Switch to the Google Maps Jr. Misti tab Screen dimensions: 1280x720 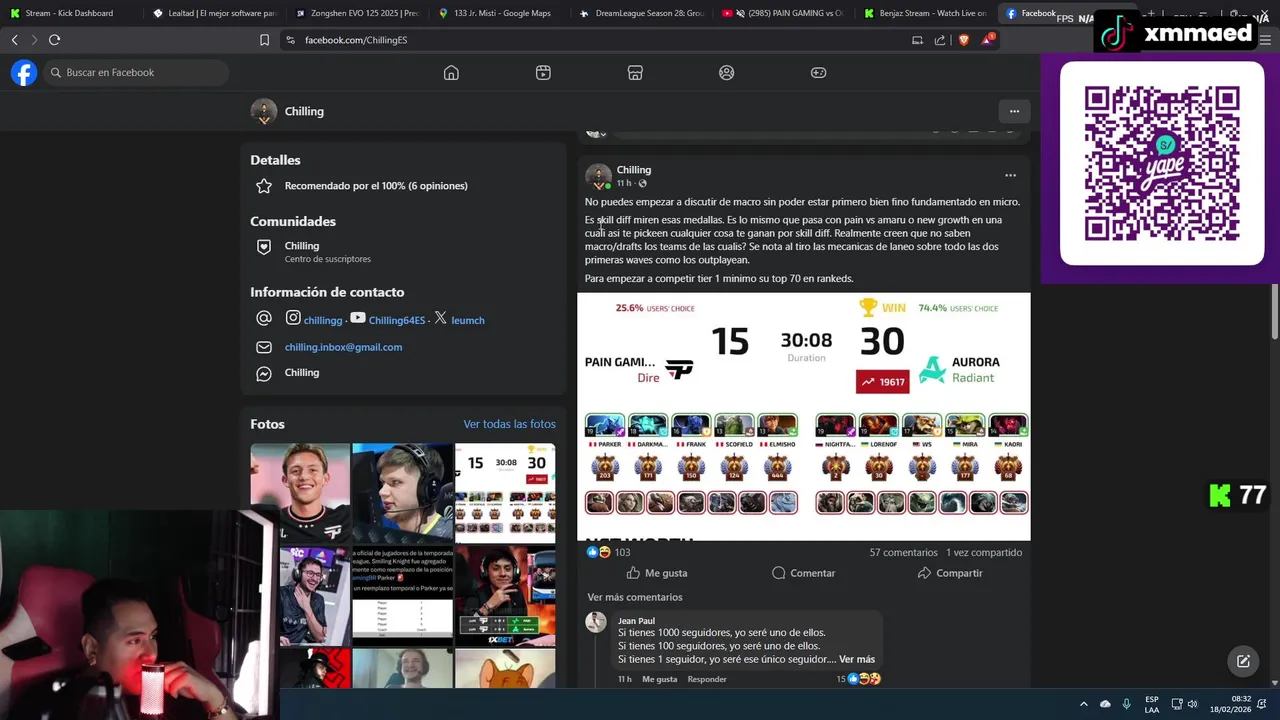click(x=500, y=13)
